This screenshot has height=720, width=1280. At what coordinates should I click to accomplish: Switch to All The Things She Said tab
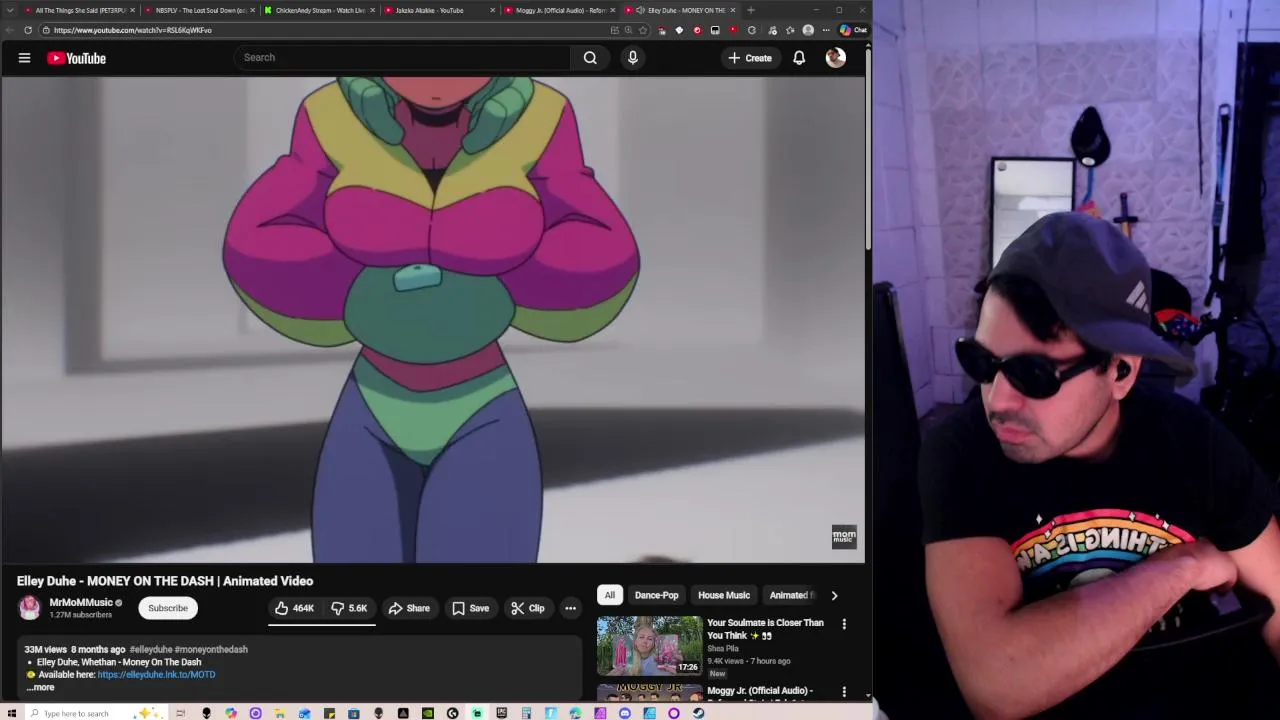click(80, 10)
